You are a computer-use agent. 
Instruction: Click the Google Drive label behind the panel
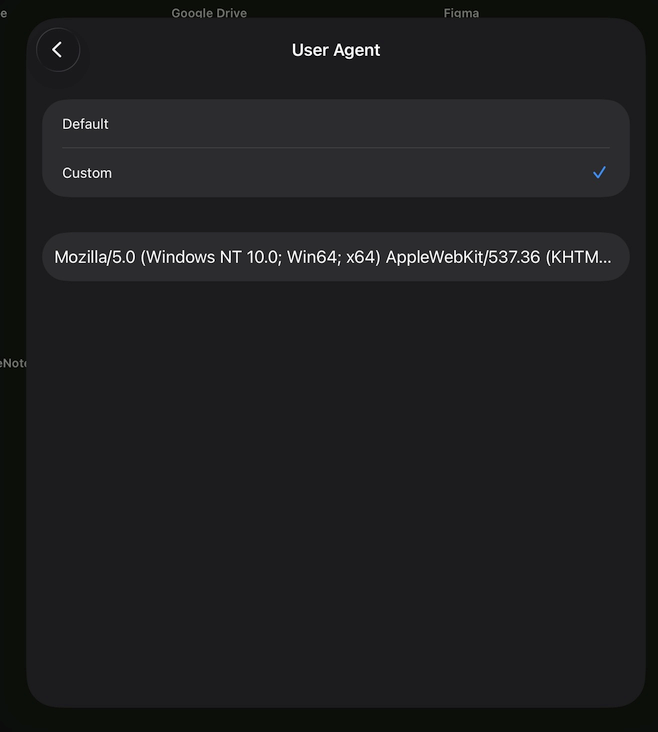[x=209, y=13]
